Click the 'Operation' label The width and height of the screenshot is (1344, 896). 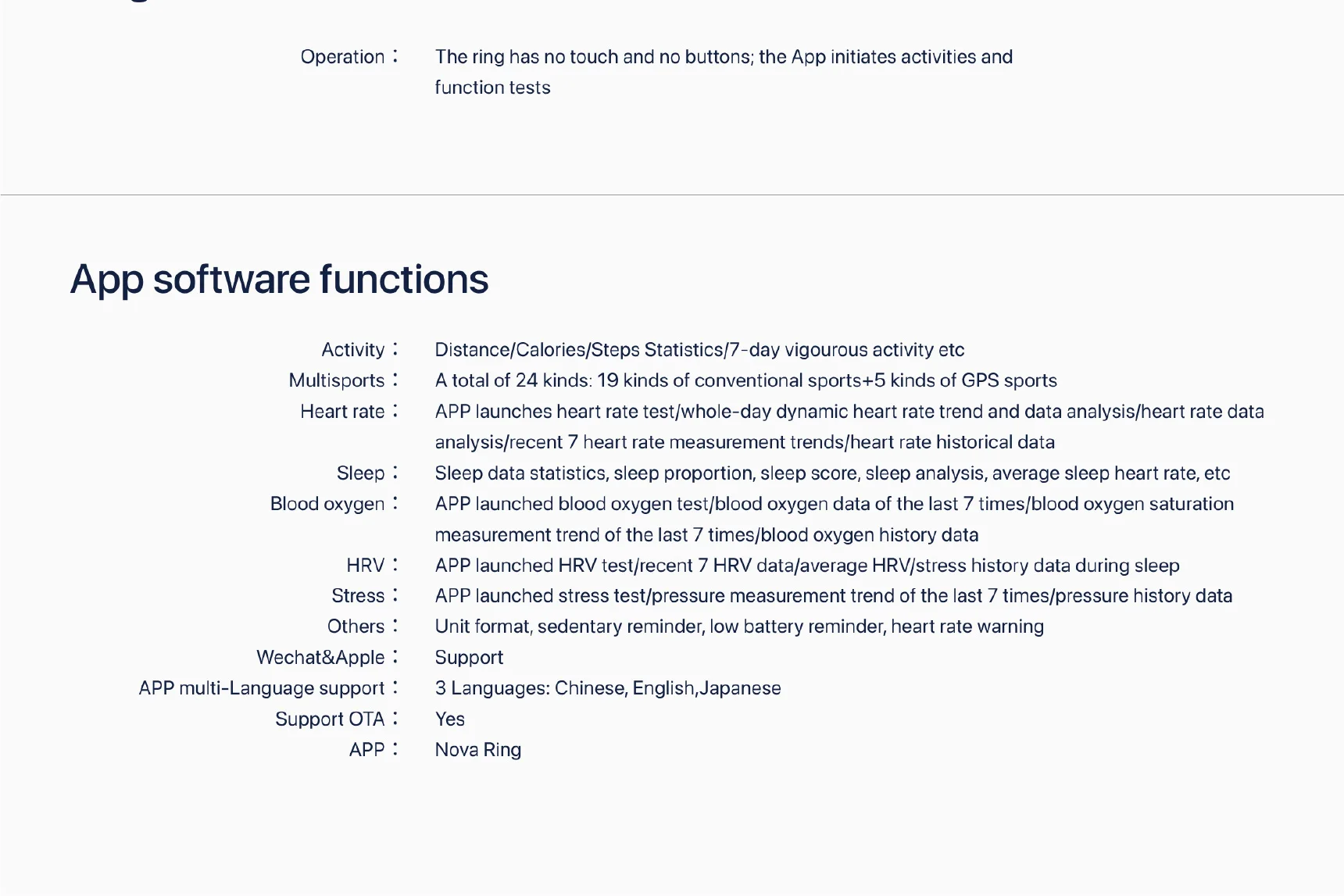(x=342, y=57)
